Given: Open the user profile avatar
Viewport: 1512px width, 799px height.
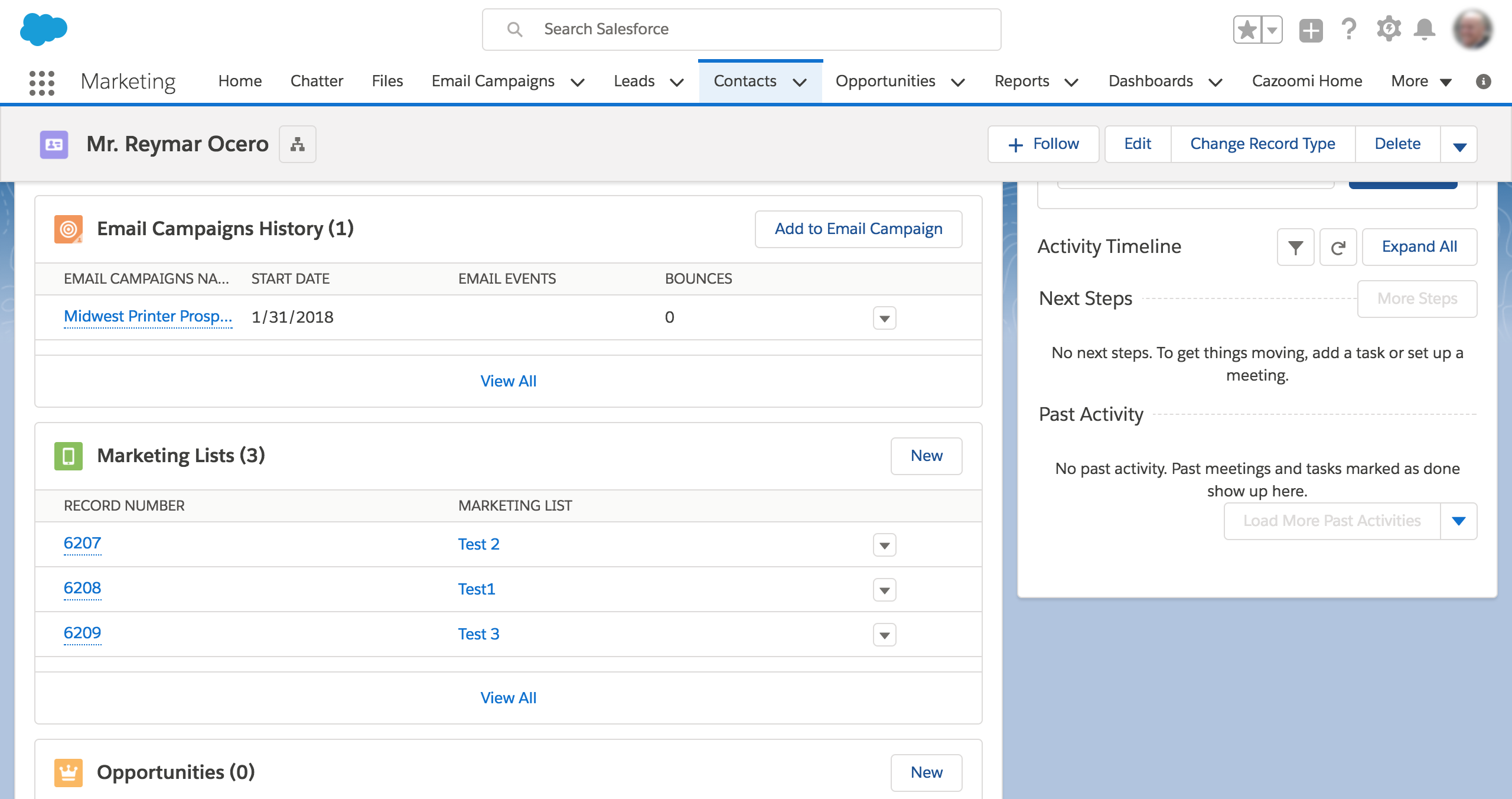Looking at the screenshot, I should (x=1473, y=29).
